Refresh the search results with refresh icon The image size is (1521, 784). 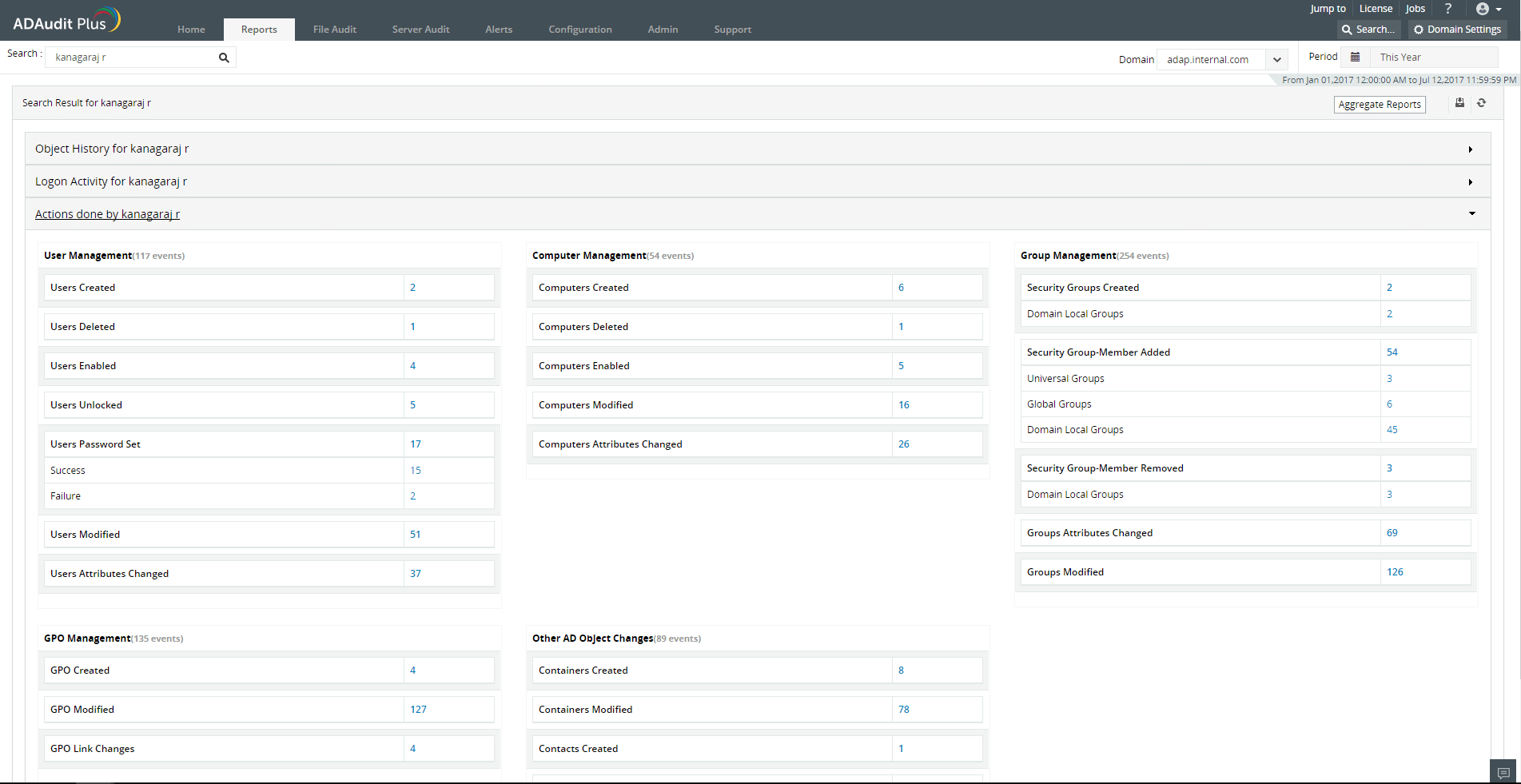click(x=1481, y=103)
